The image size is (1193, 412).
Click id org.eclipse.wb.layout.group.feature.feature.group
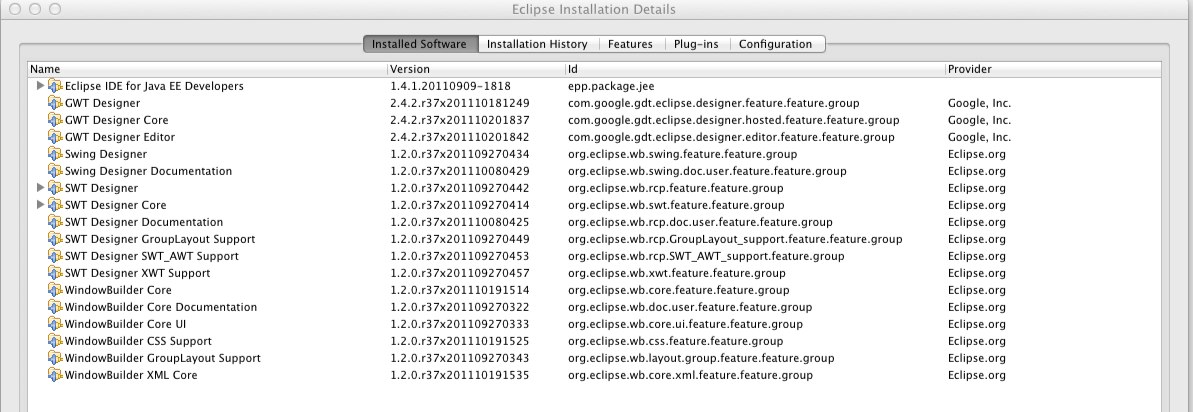[701, 358]
